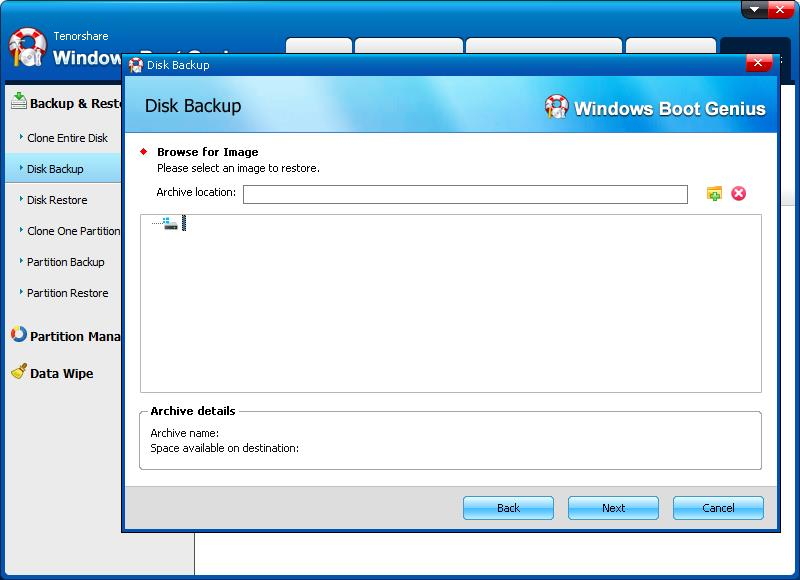
Task: Select Disk Backup in the sidebar
Action: coord(63,169)
